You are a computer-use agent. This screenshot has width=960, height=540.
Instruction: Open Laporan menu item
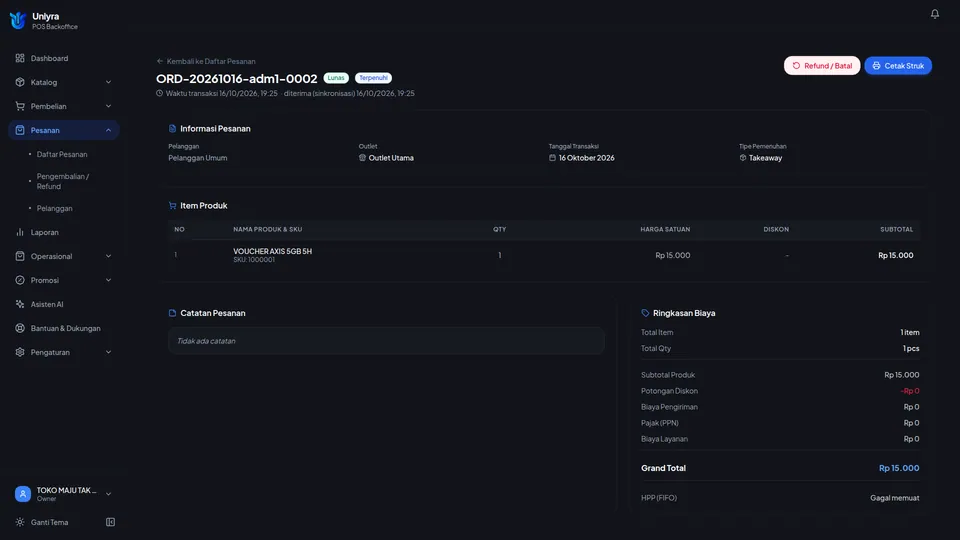coord(64,232)
